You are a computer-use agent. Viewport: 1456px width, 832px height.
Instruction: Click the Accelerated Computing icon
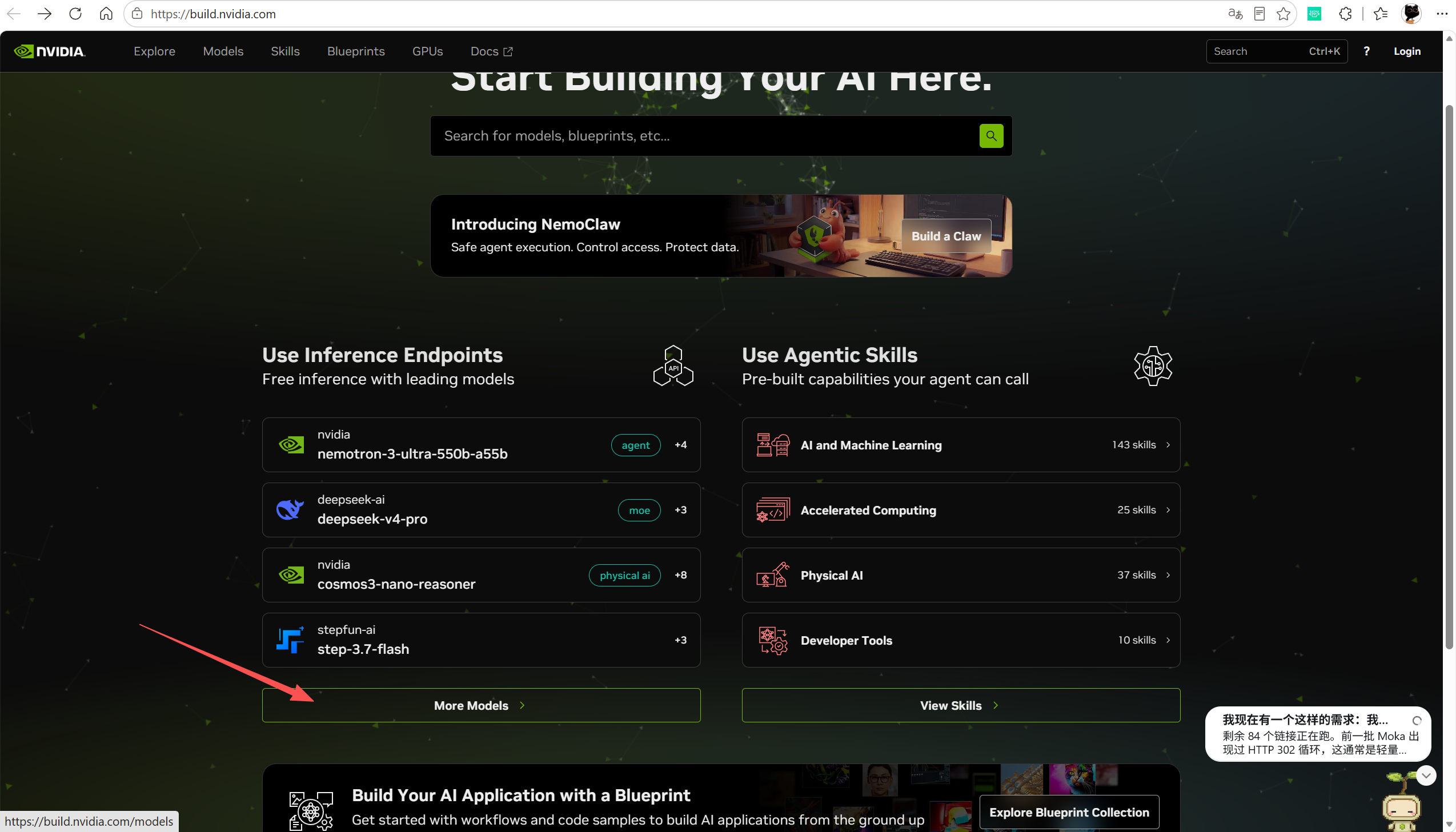pyautogui.click(x=773, y=510)
